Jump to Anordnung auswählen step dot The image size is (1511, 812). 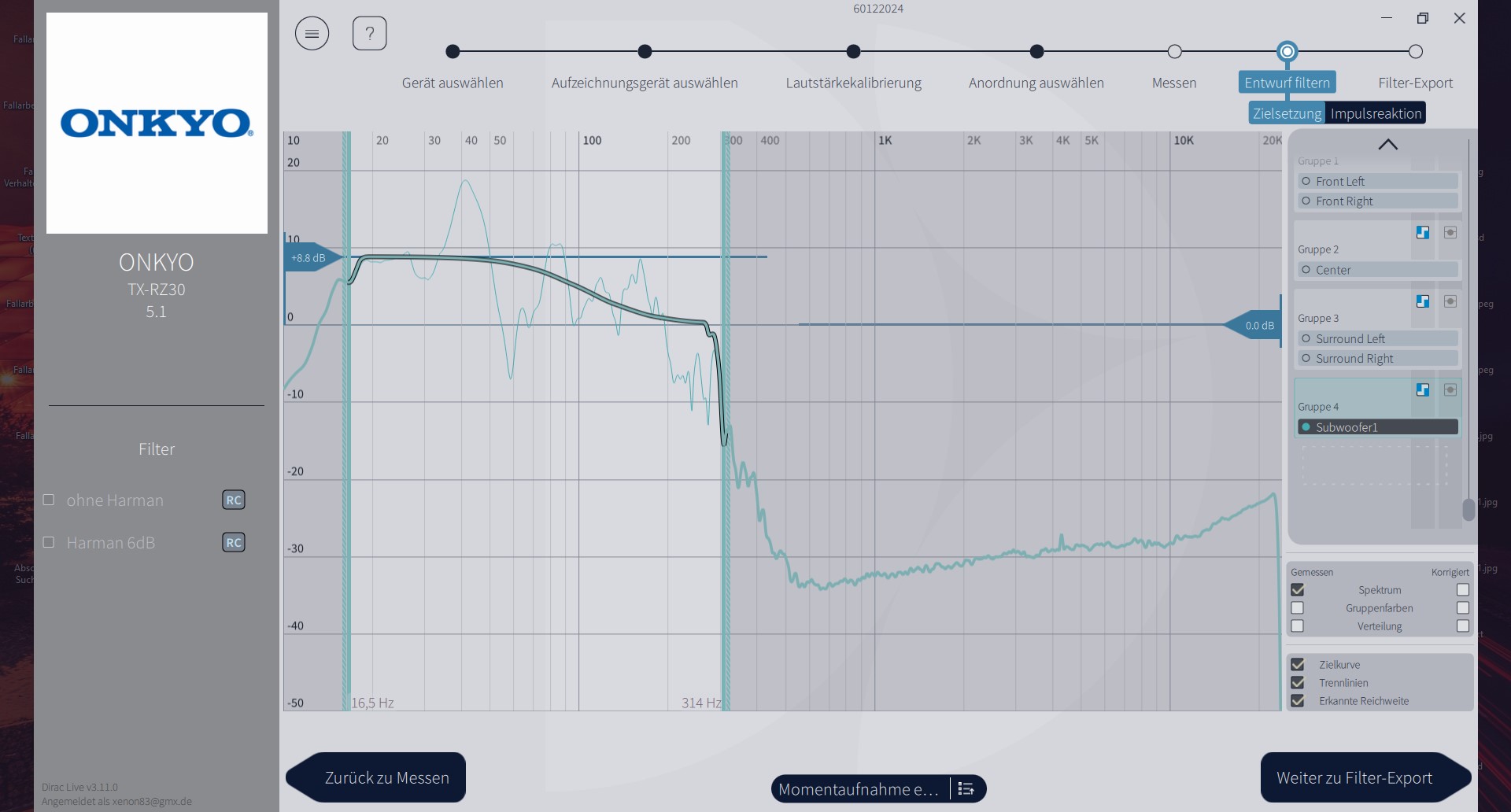click(x=1037, y=52)
